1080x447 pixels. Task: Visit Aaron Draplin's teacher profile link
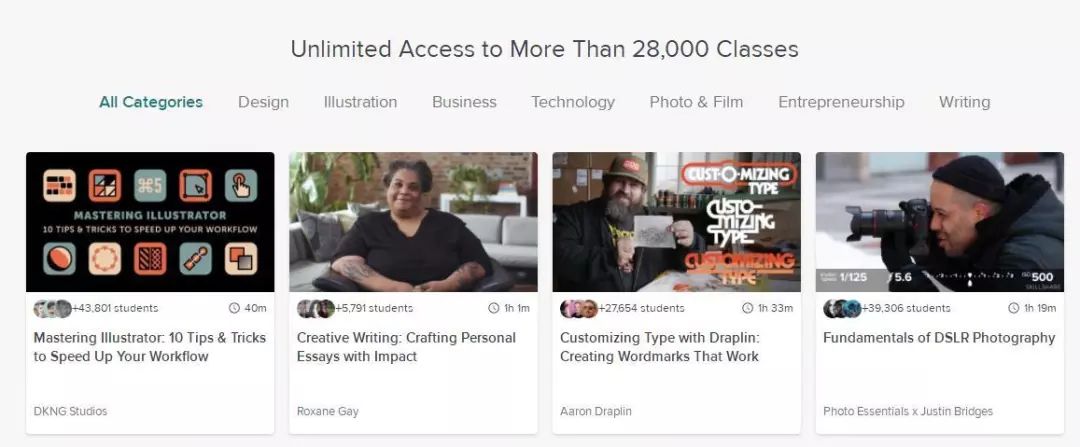(596, 411)
